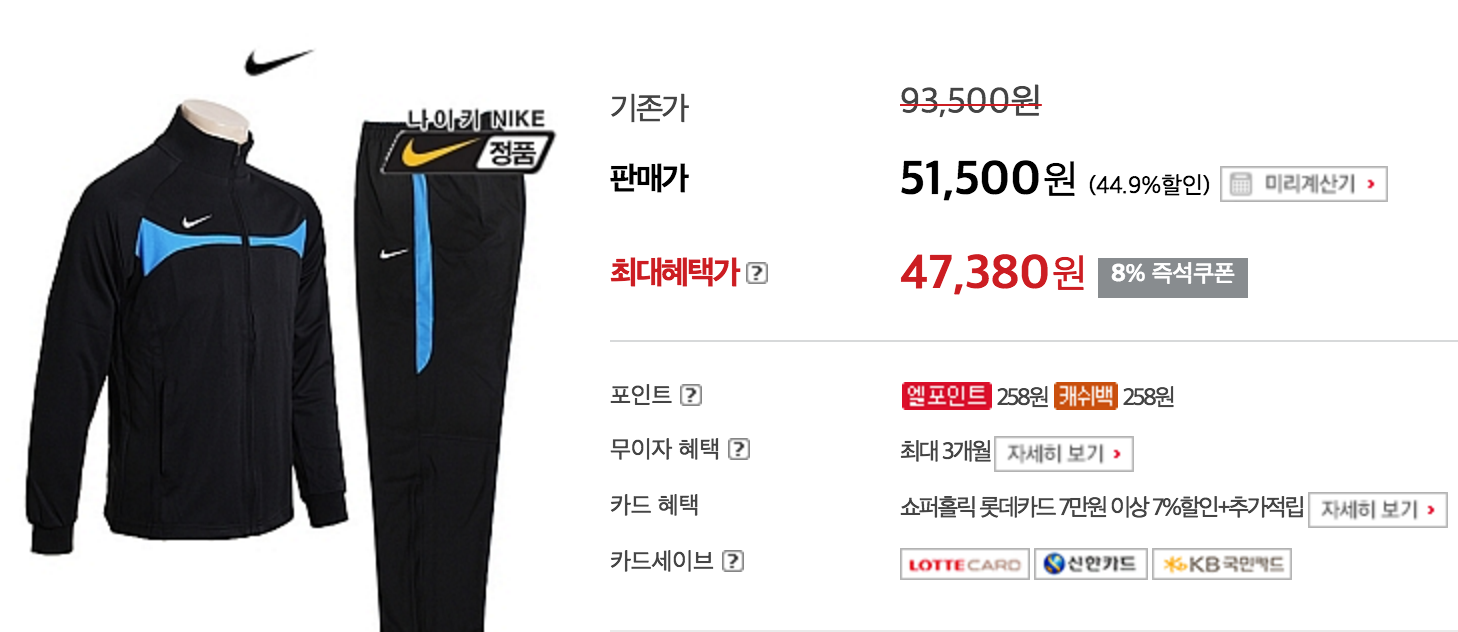
Task: Select the 신한카드 logo
Action: [x=1090, y=564]
